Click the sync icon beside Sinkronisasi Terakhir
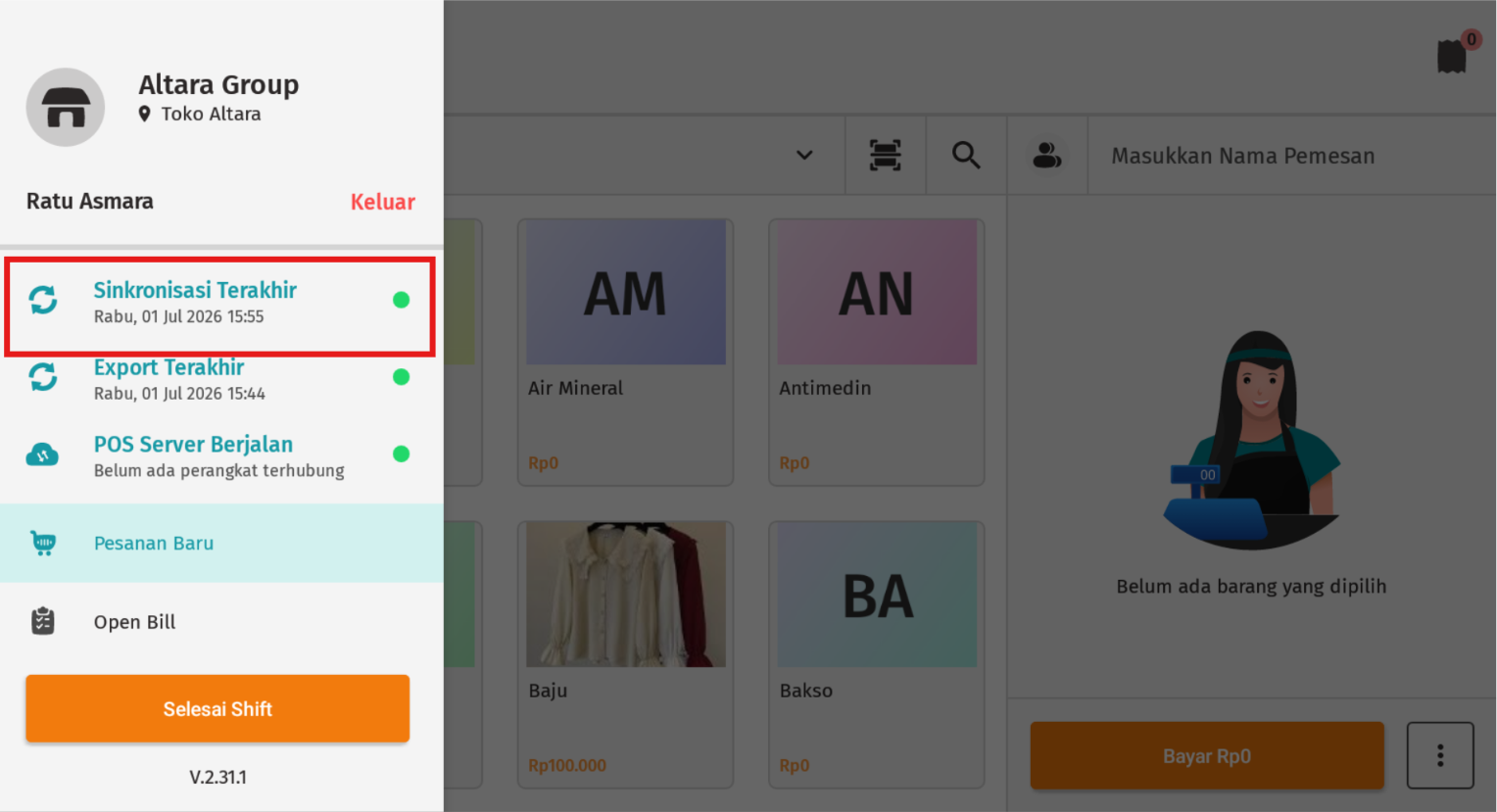This screenshot has width=1497, height=812. click(43, 300)
